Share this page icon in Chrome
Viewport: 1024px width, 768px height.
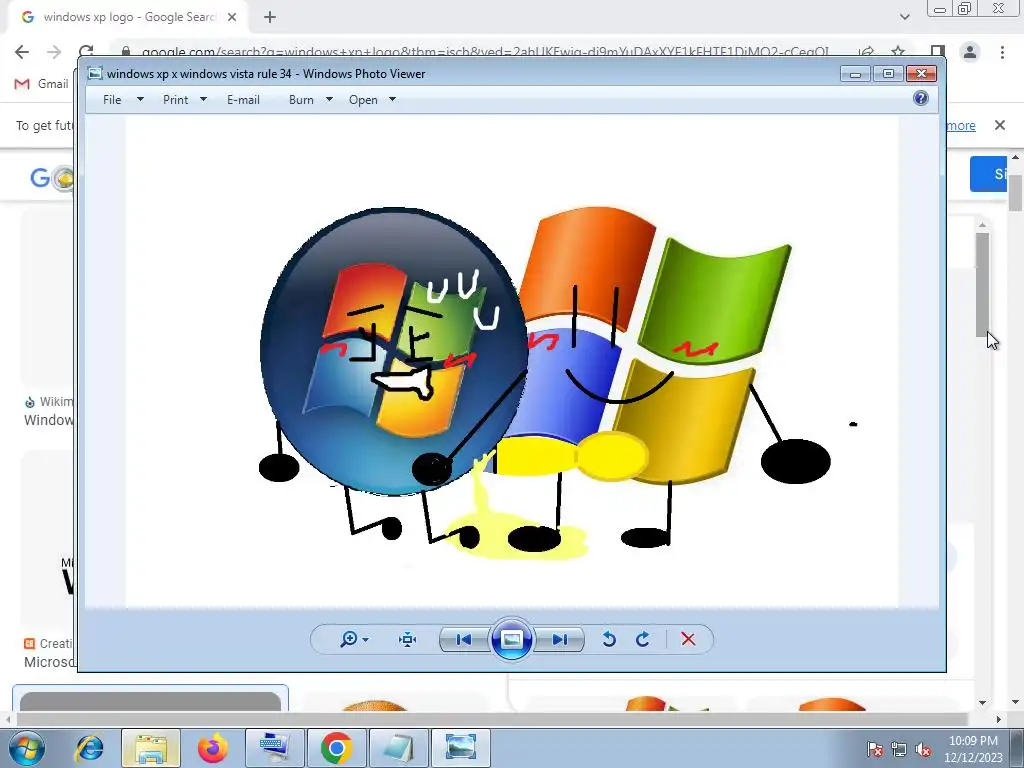point(867,51)
